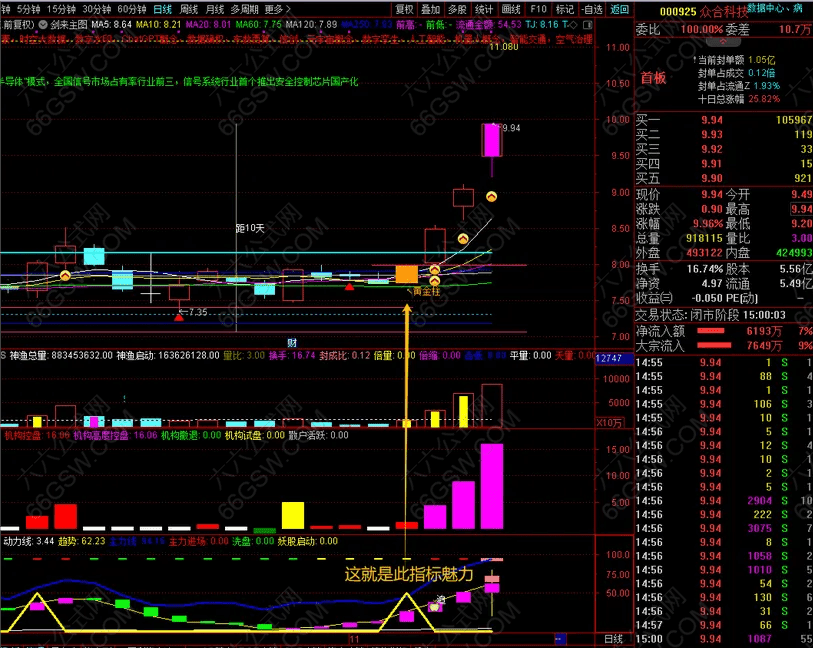Open the 多周期 multi-period view
The height and width of the screenshot is (648, 813).
point(244,9)
